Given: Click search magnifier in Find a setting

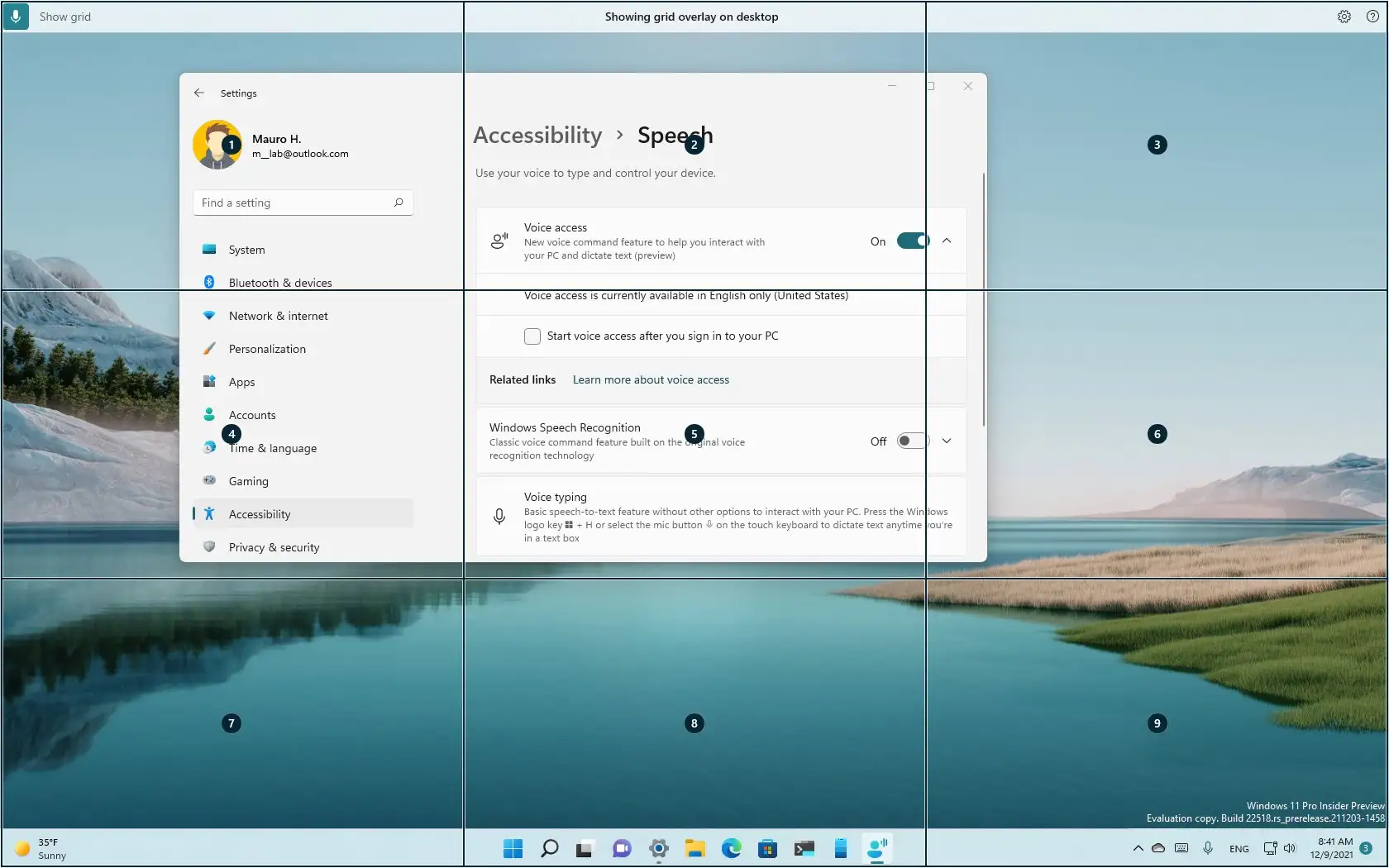Looking at the screenshot, I should click(399, 203).
